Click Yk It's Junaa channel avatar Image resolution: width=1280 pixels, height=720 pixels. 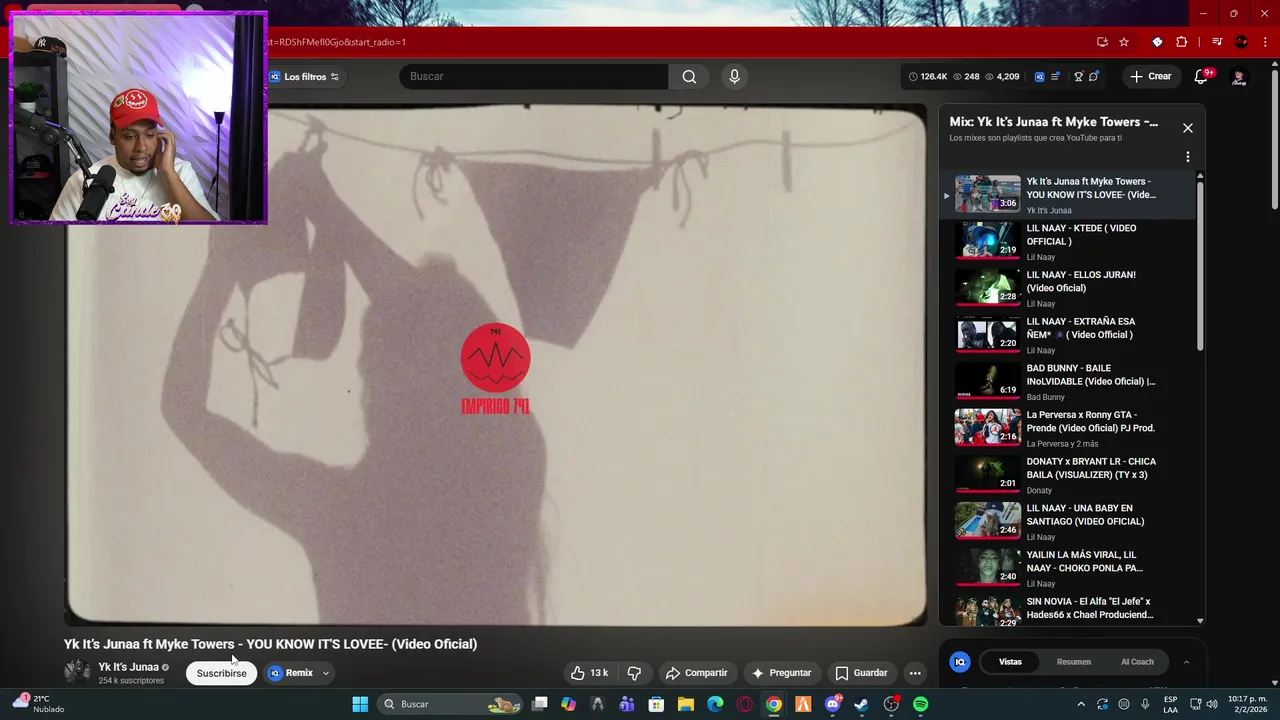click(77, 672)
